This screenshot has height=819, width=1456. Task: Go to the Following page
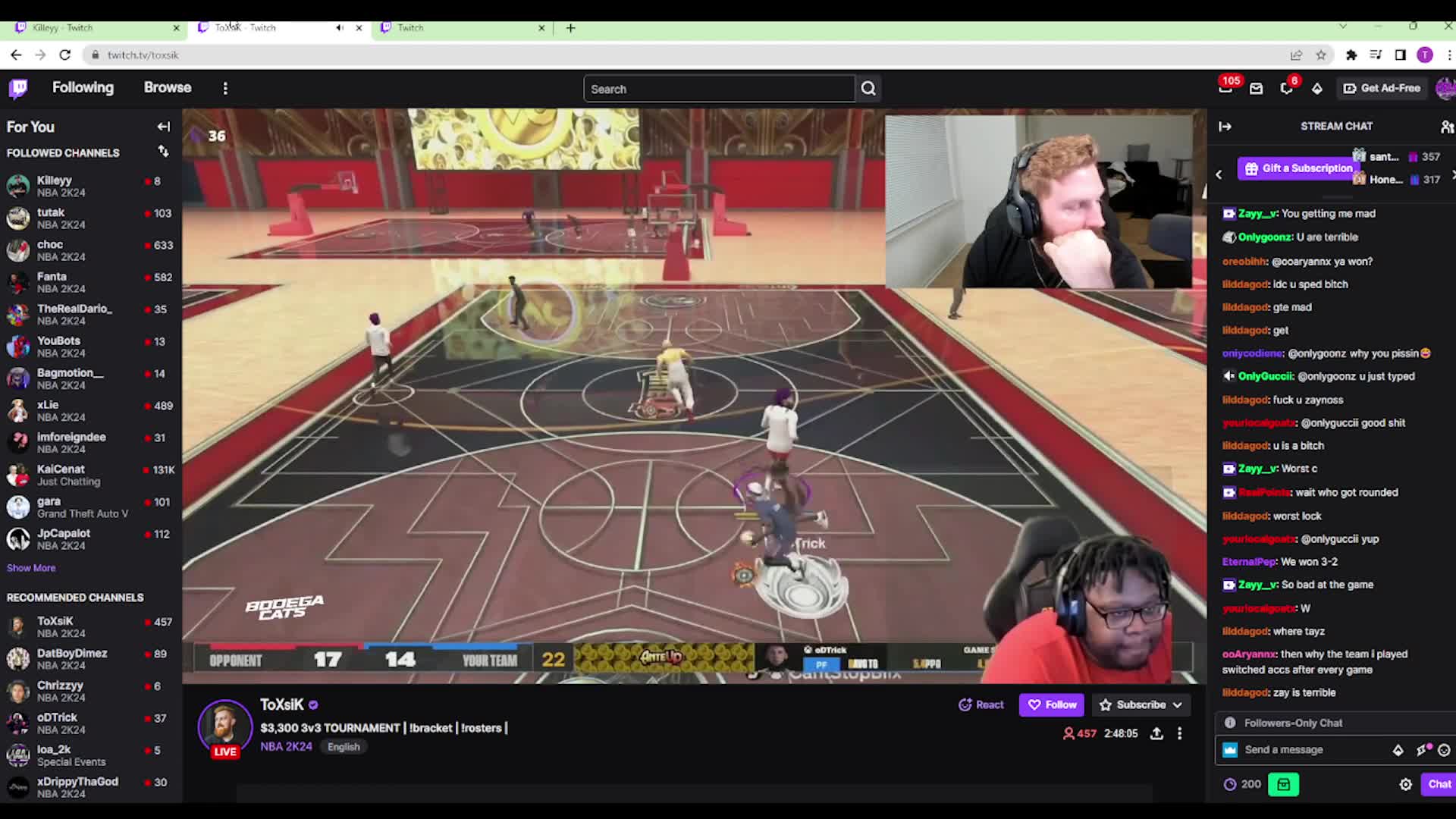[x=83, y=87]
